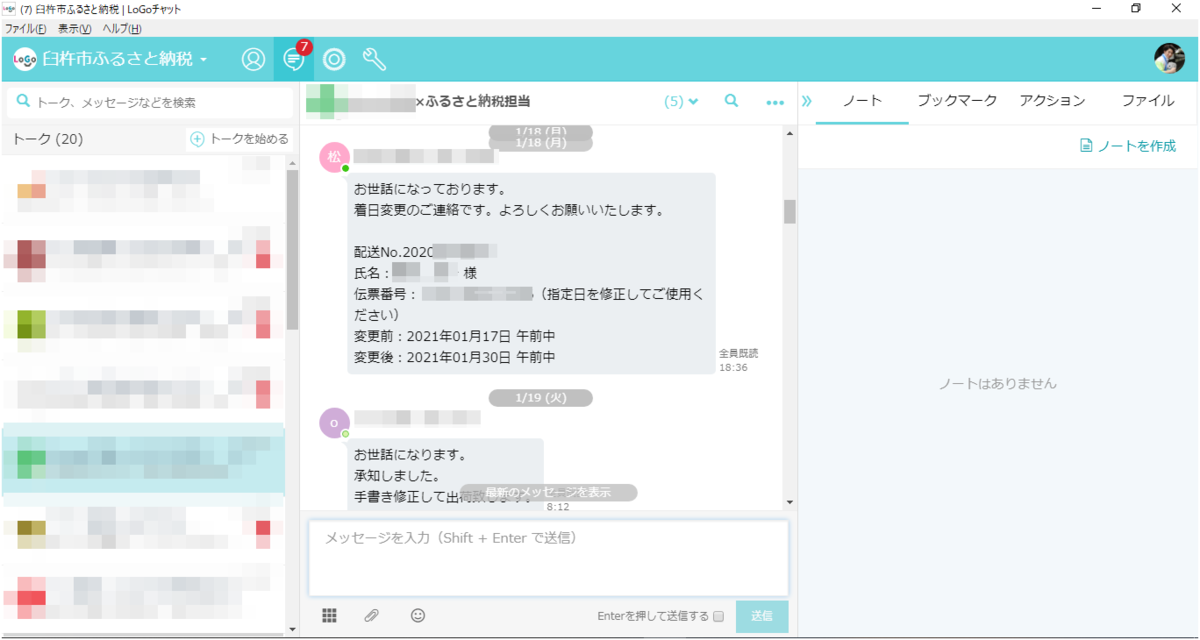The height and width of the screenshot is (640, 1200).
Task: Expand the member count (5) dropdown
Action: (681, 101)
